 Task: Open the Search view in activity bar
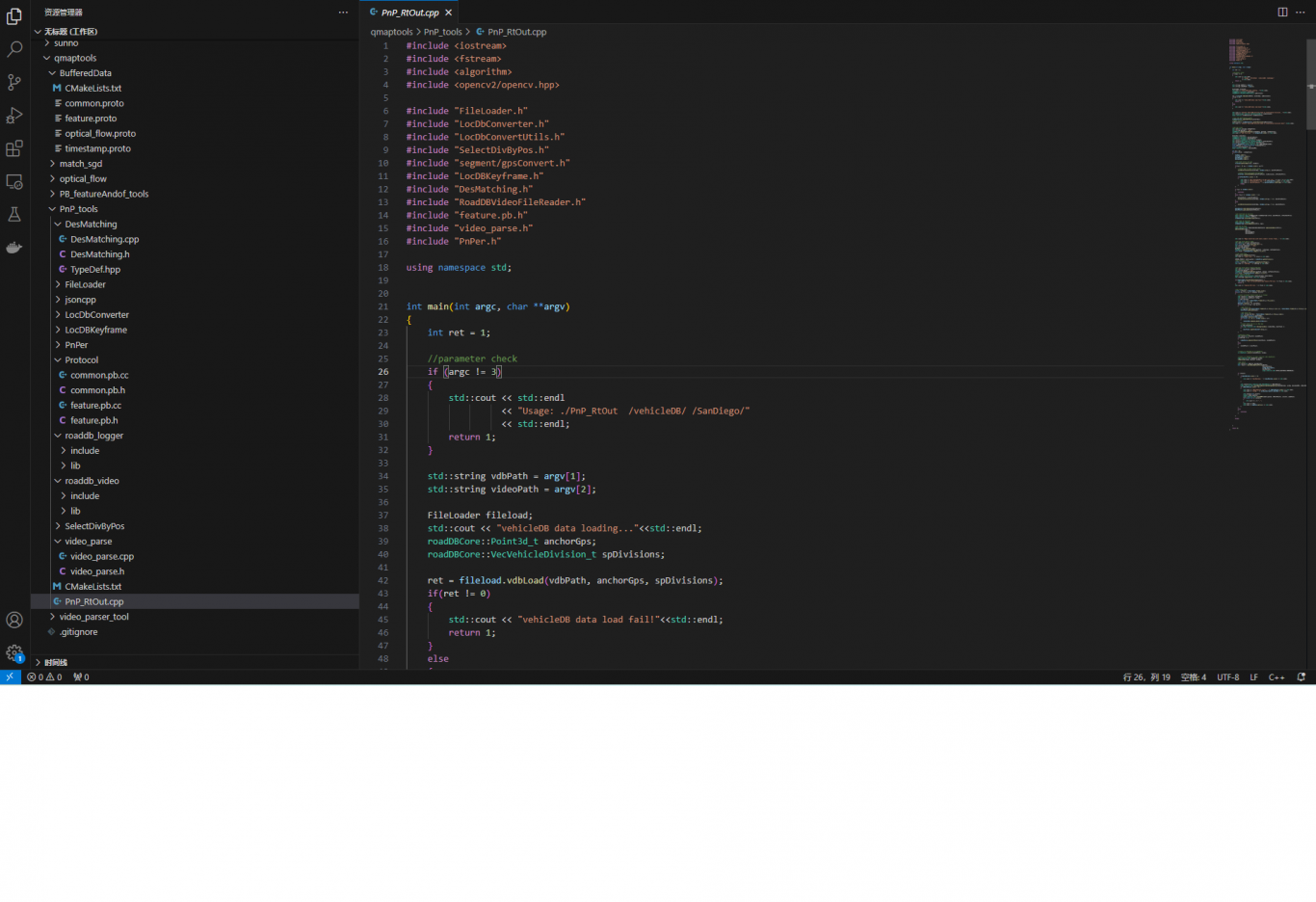coord(14,49)
